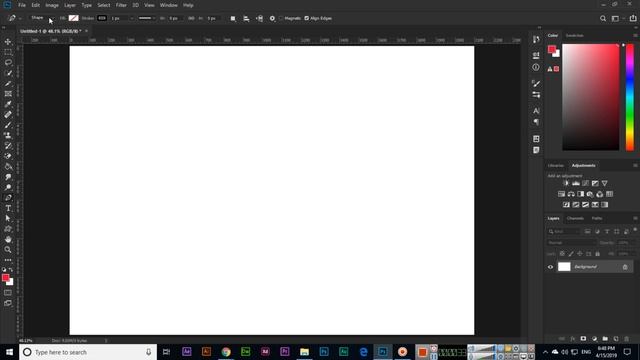Select the Paint Bucket tool

8,167
